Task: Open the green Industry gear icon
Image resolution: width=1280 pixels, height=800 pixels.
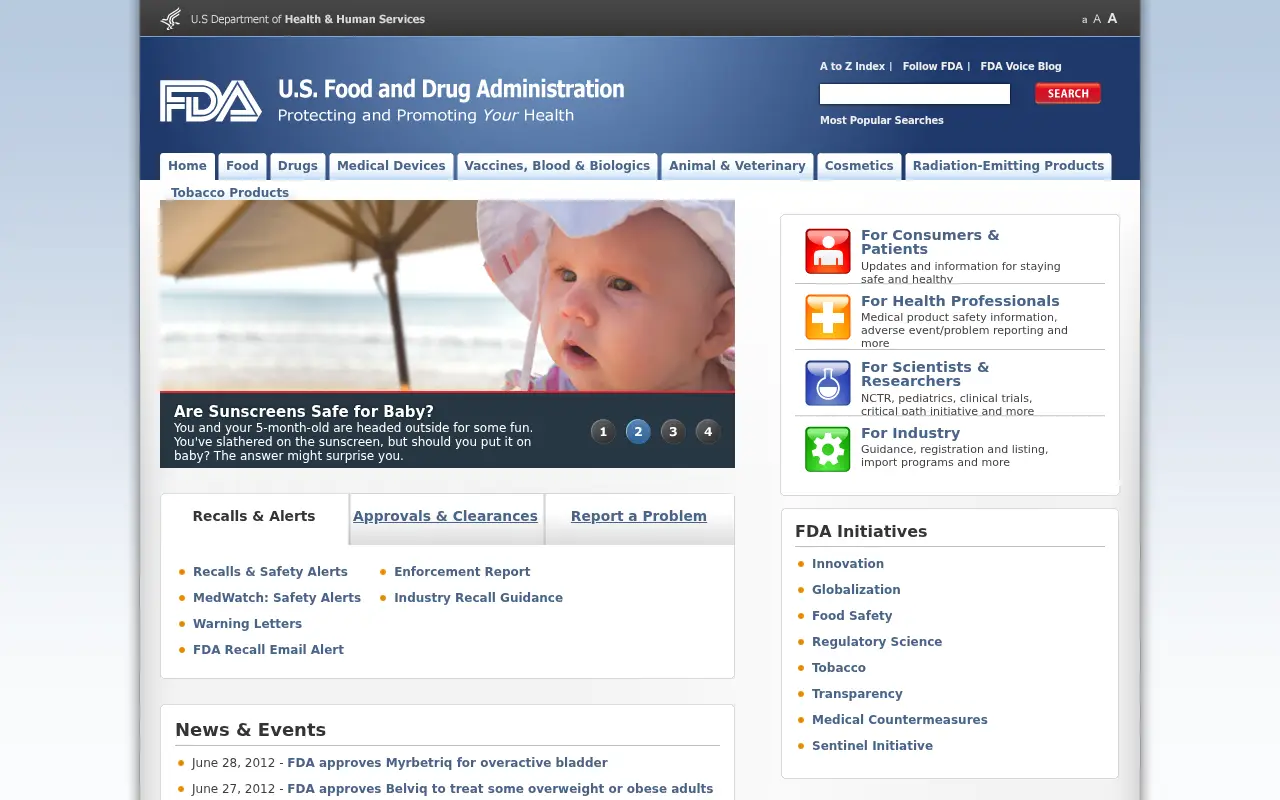Action: point(828,449)
